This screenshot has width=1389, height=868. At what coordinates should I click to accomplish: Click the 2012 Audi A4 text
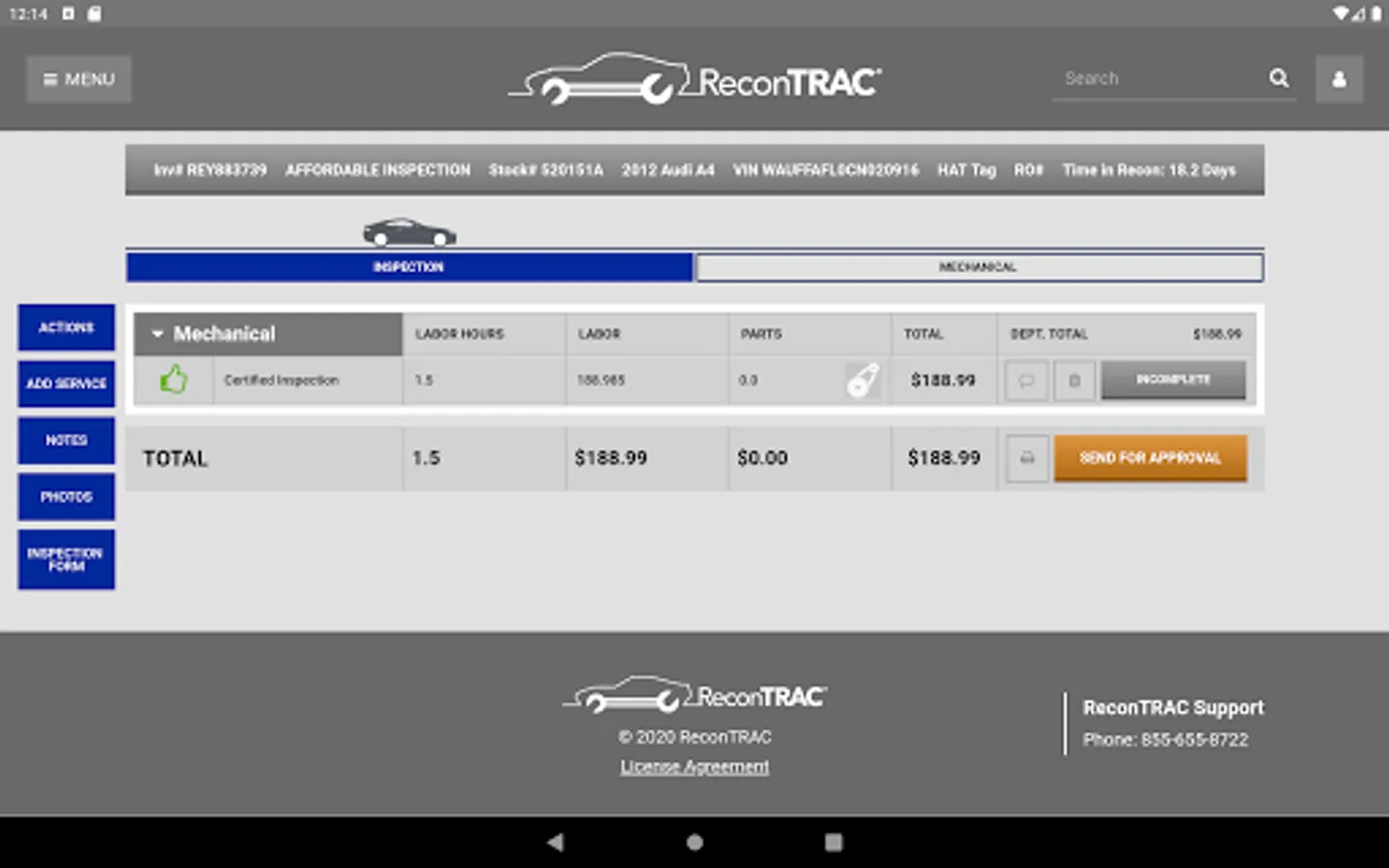668,170
